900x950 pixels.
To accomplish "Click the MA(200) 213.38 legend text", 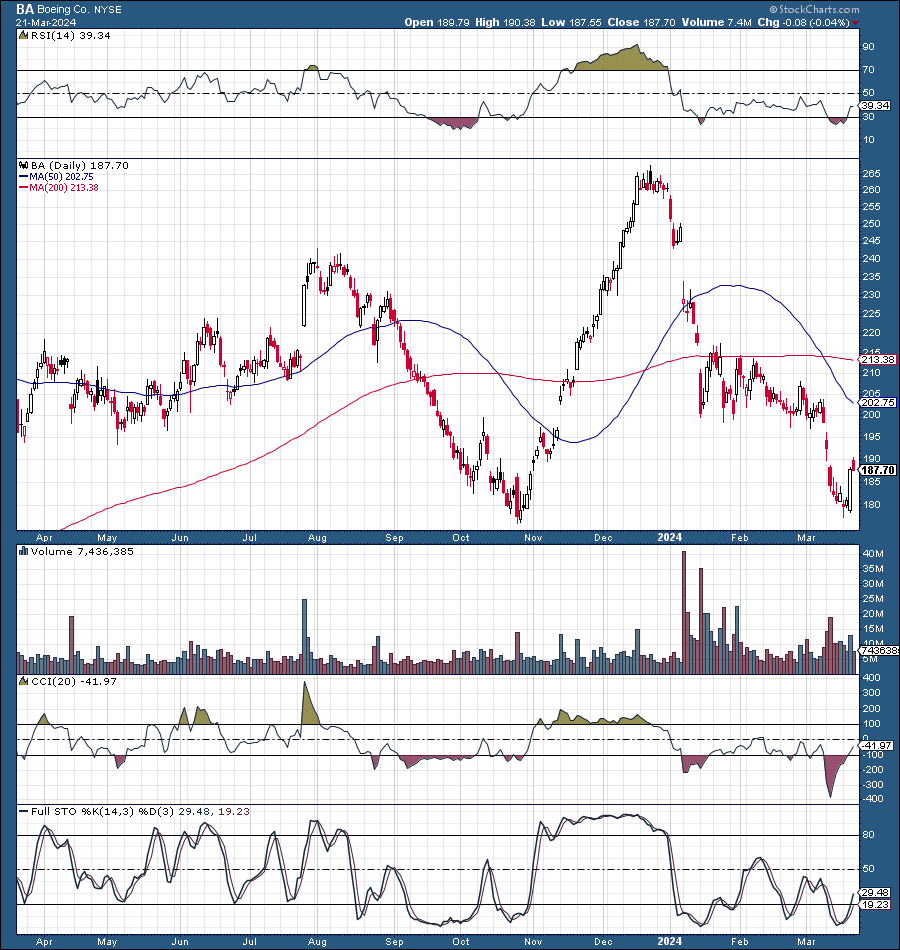I will [x=64, y=188].
